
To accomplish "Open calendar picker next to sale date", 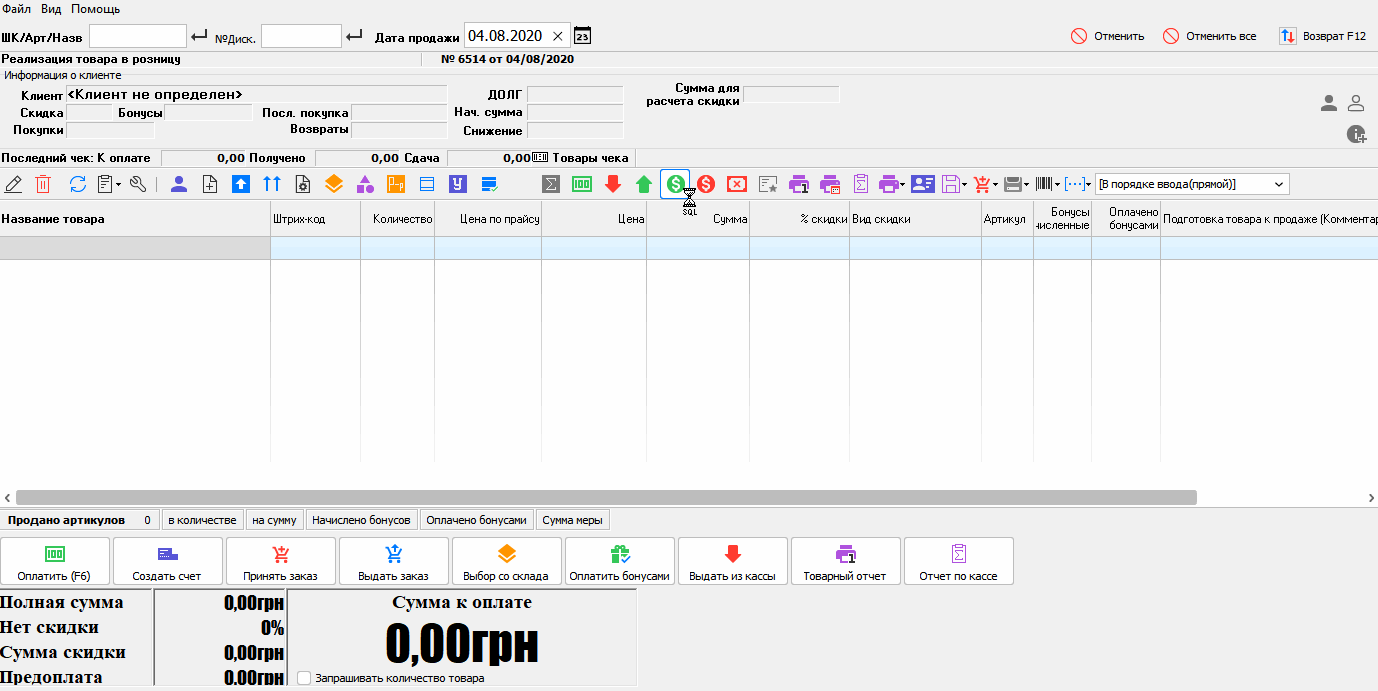I will pos(583,36).
